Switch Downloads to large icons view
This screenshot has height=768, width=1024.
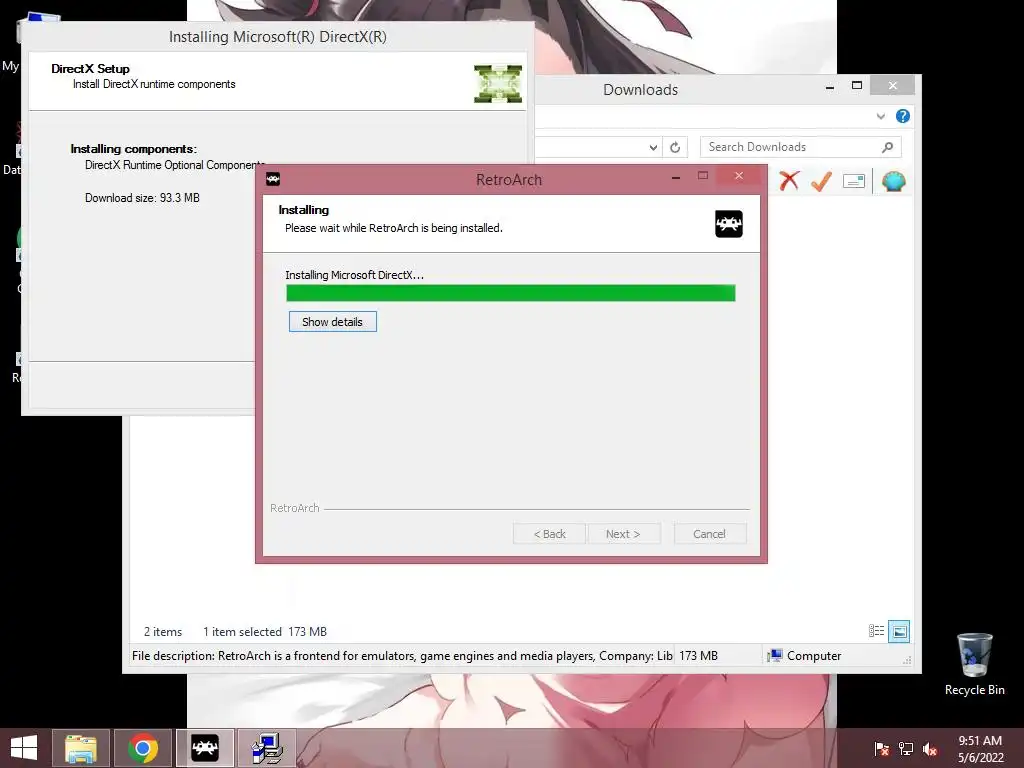899,631
